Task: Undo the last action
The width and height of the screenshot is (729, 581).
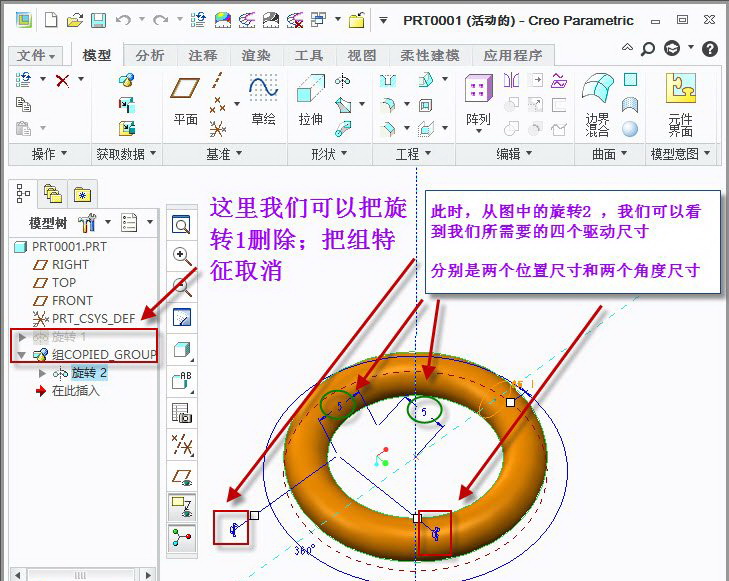Action: tap(123, 20)
